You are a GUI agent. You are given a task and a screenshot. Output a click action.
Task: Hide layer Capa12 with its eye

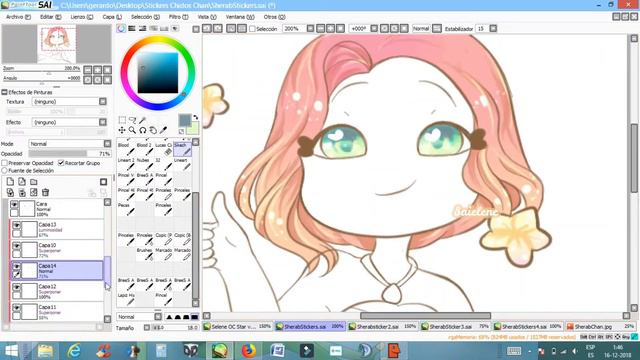[16, 287]
